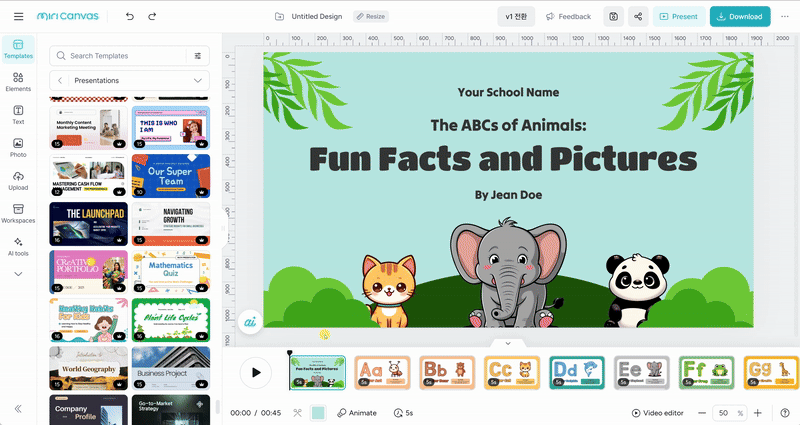Open the hamburger main menu
This screenshot has height=425, width=800.
(x=18, y=16)
